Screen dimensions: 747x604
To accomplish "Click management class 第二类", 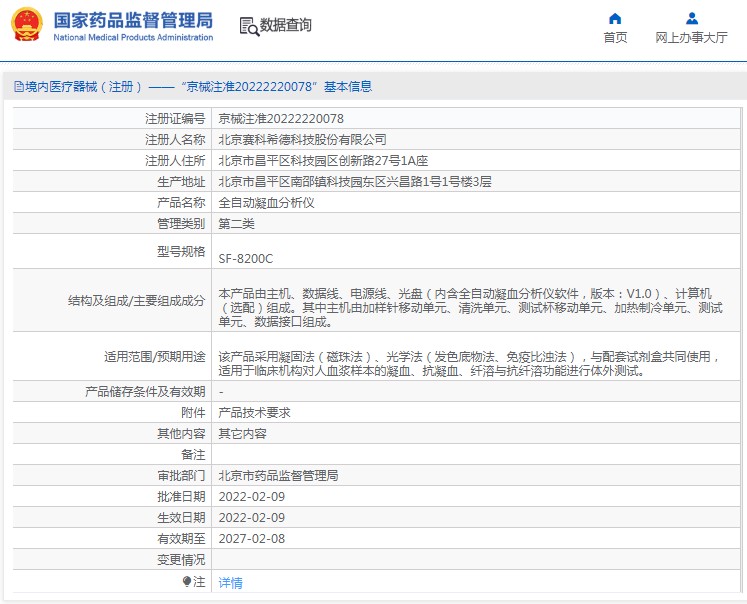I will pos(236,223).
